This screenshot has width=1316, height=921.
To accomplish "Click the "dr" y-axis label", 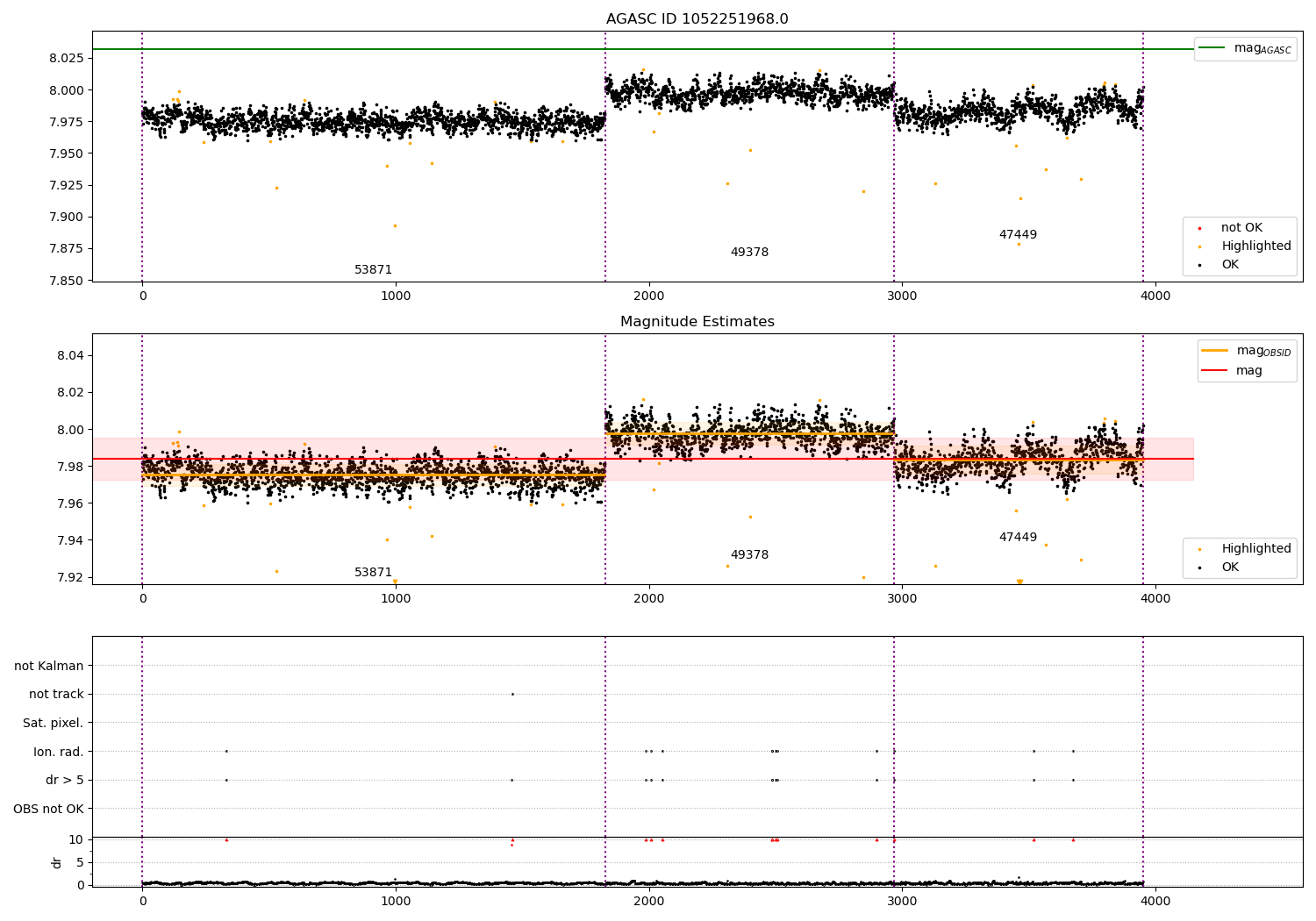I will tap(57, 862).
